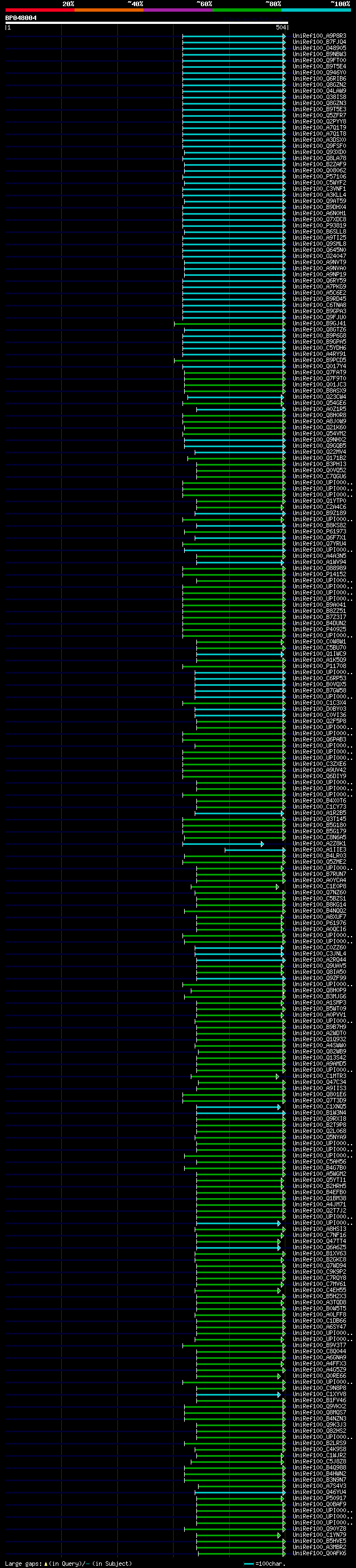The height and width of the screenshot is (1568, 356).
Task: Select hit label UniRef100_Q9FT00
Action: (x=319, y=60)
